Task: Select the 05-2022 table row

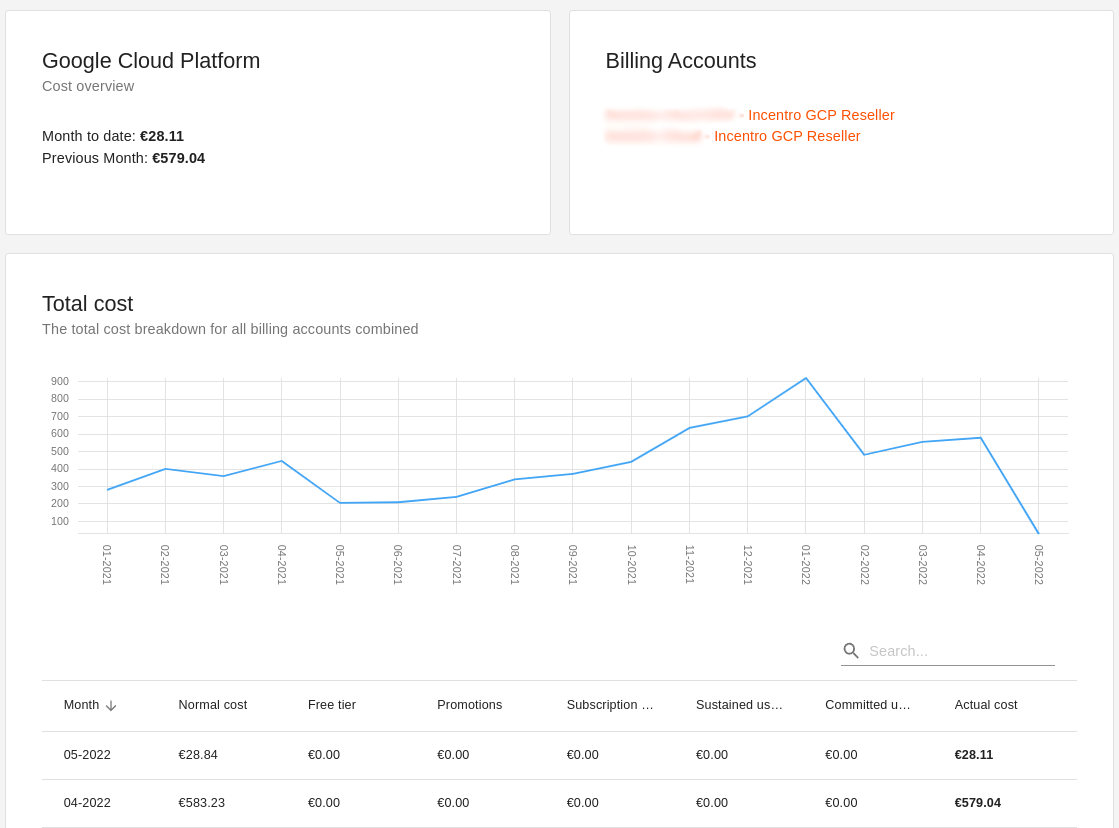Action: coord(560,755)
